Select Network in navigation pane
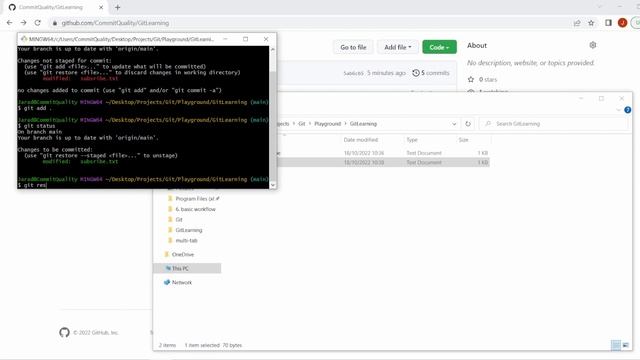The image size is (640, 360). (x=178, y=282)
